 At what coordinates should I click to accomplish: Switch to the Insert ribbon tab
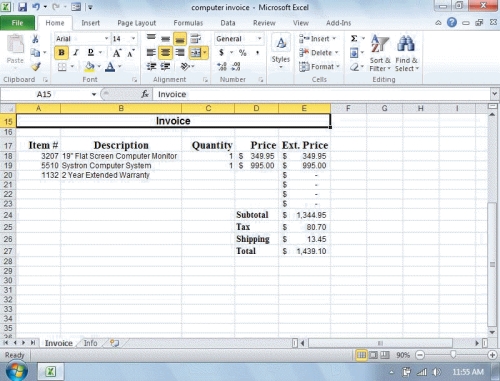coord(90,23)
